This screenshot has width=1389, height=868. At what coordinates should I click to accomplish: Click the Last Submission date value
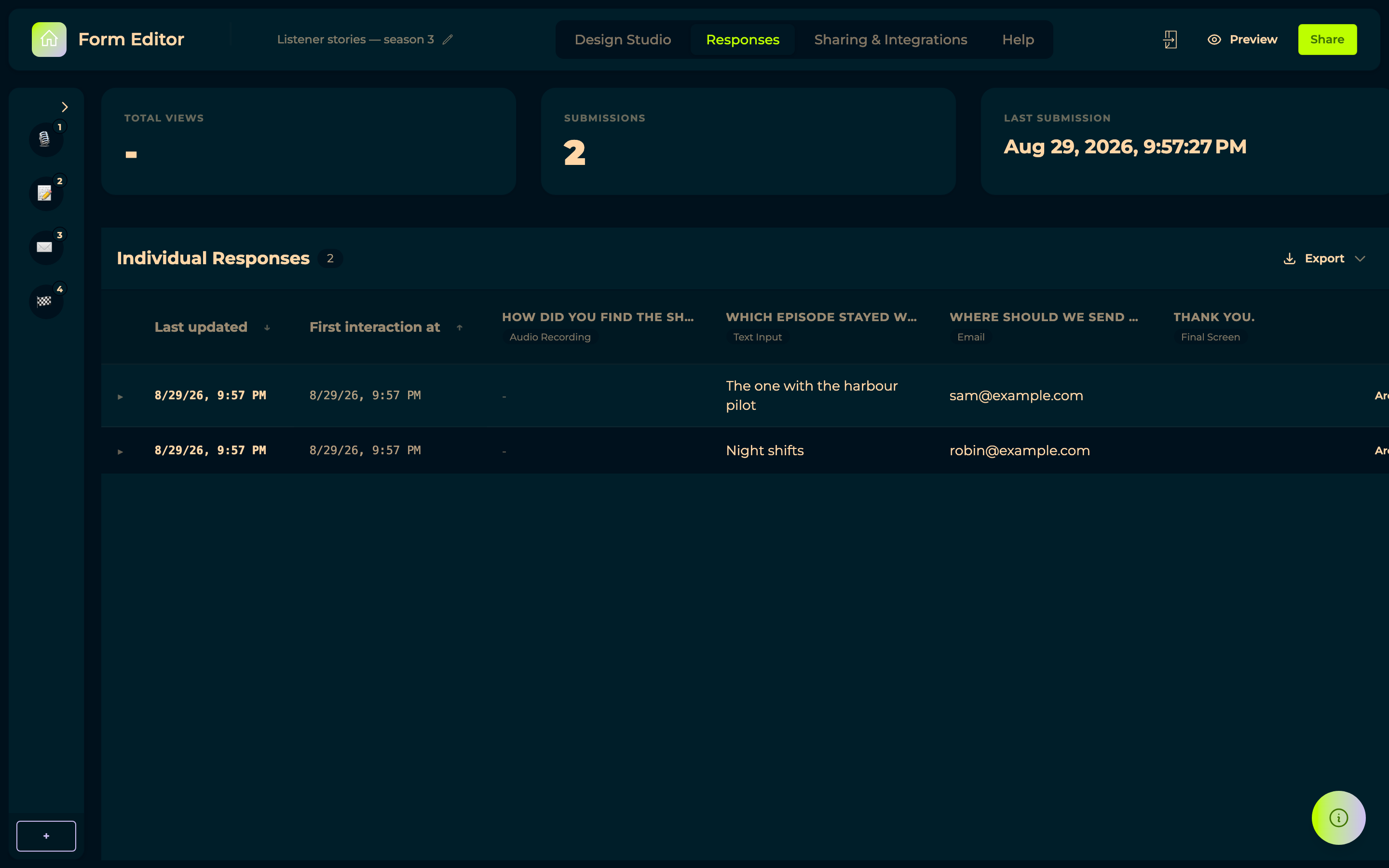tap(1125, 147)
